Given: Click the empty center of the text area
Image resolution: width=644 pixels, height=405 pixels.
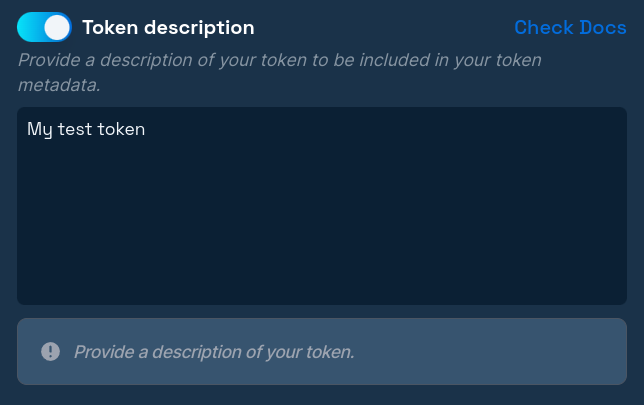Looking at the screenshot, I should click(x=322, y=206).
